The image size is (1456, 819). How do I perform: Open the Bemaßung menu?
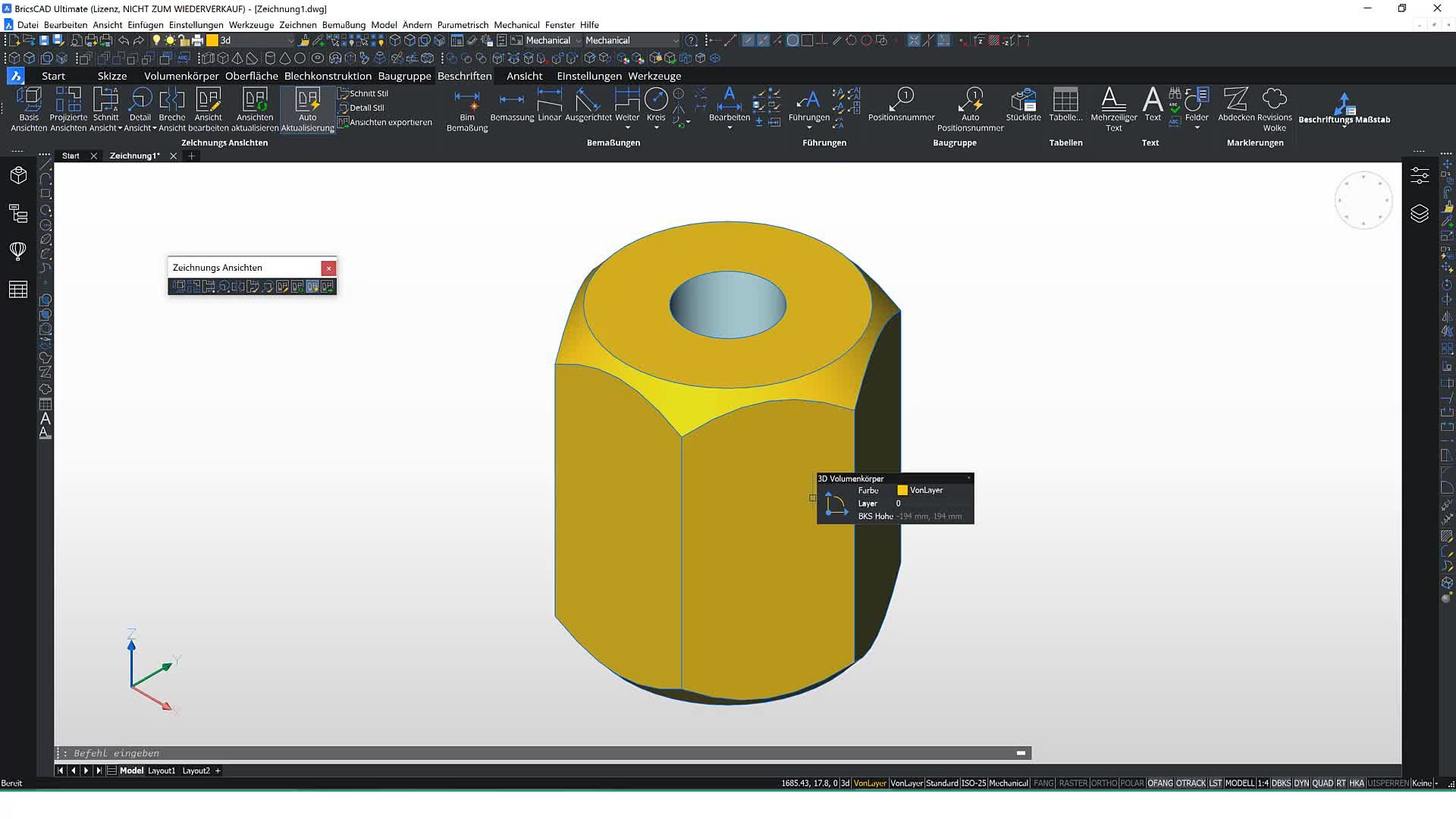point(344,25)
